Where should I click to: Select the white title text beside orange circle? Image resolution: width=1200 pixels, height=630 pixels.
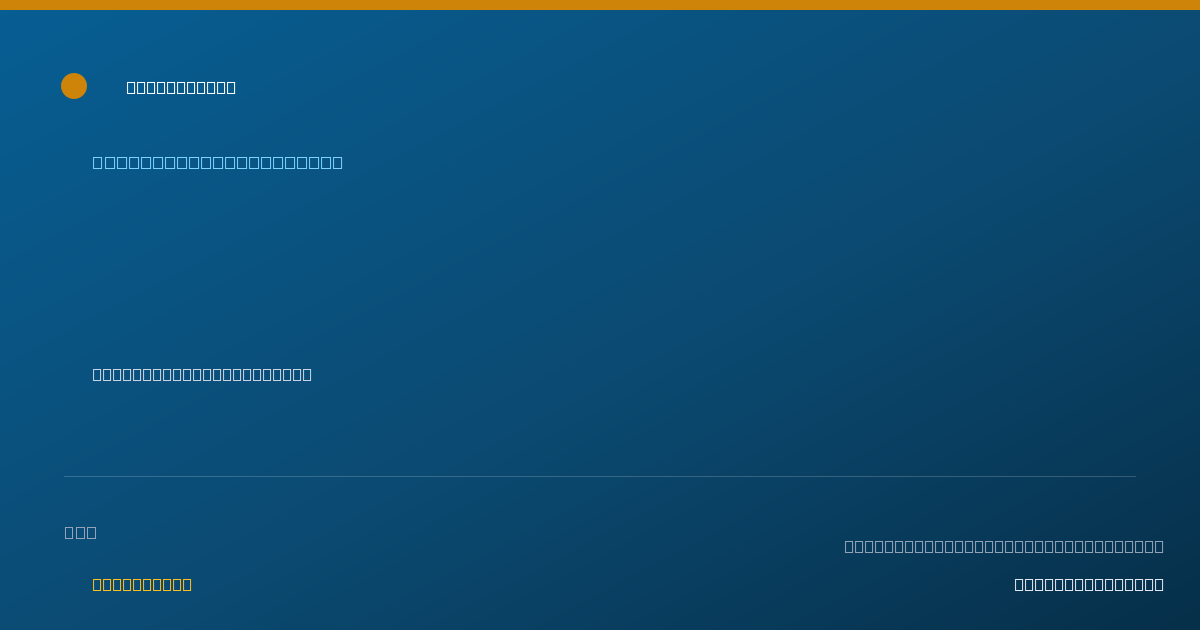click(181, 87)
